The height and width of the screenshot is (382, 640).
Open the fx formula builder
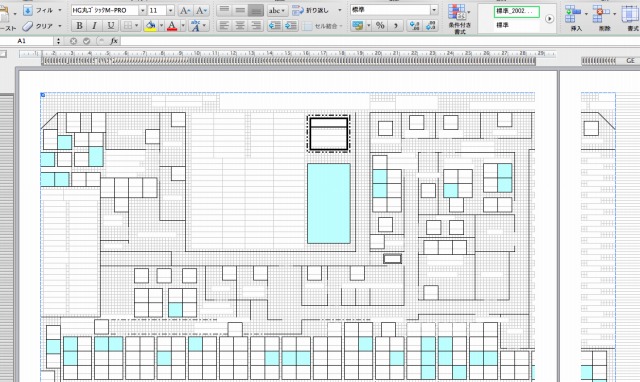(x=114, y=41)
